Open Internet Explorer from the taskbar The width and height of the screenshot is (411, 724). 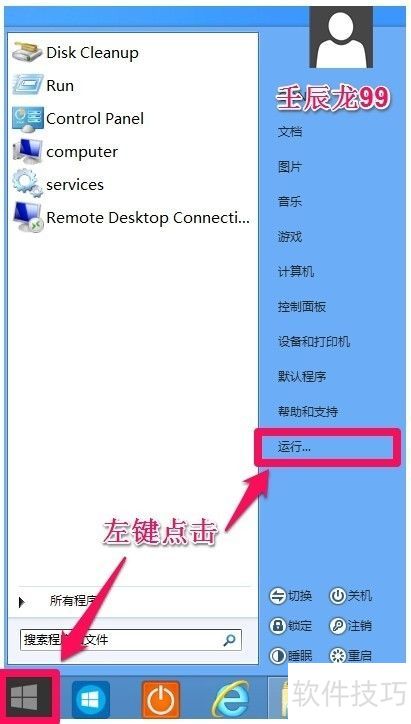(x=230, y=699)
